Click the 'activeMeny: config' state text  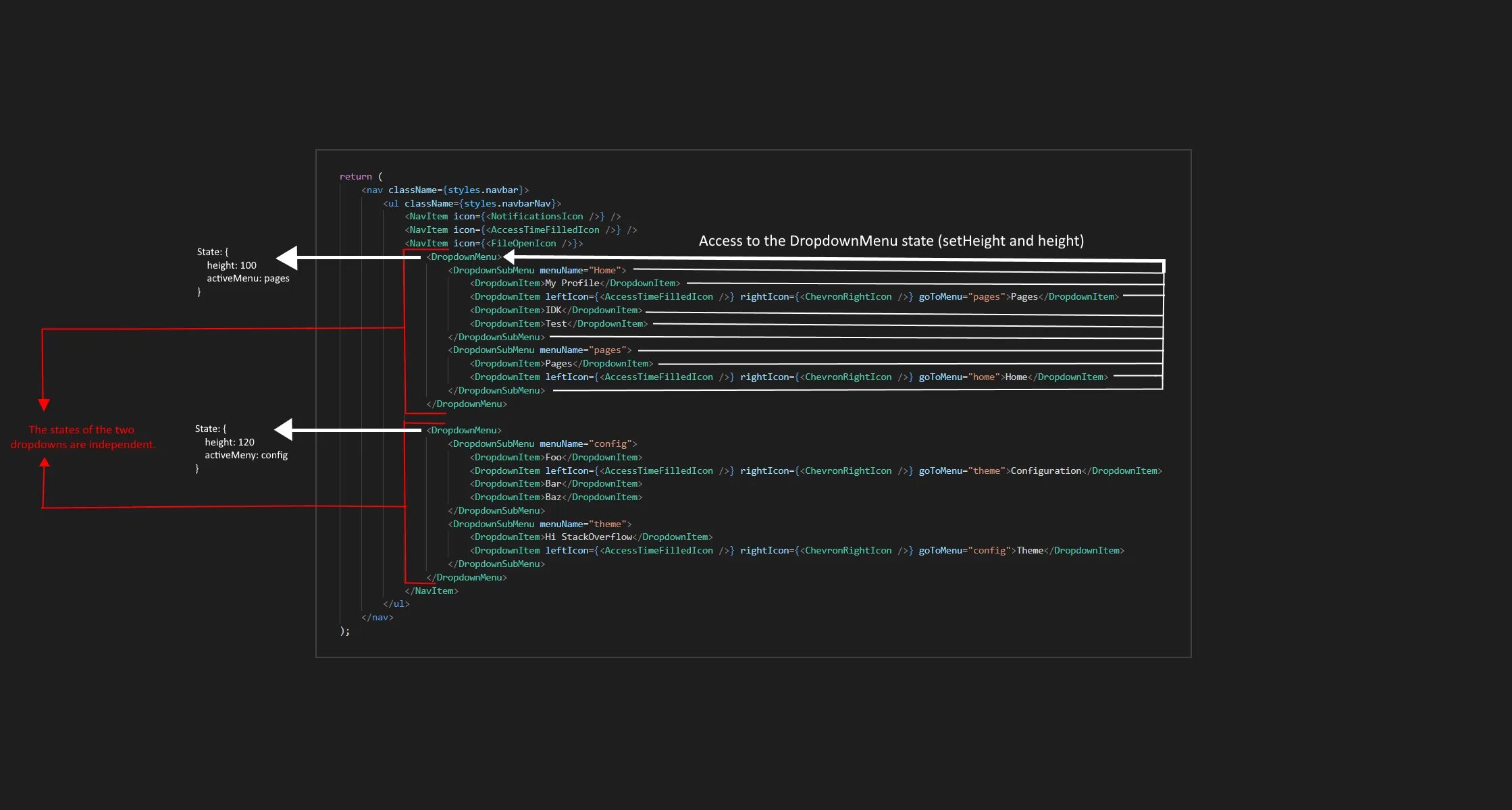coord(246,456)
